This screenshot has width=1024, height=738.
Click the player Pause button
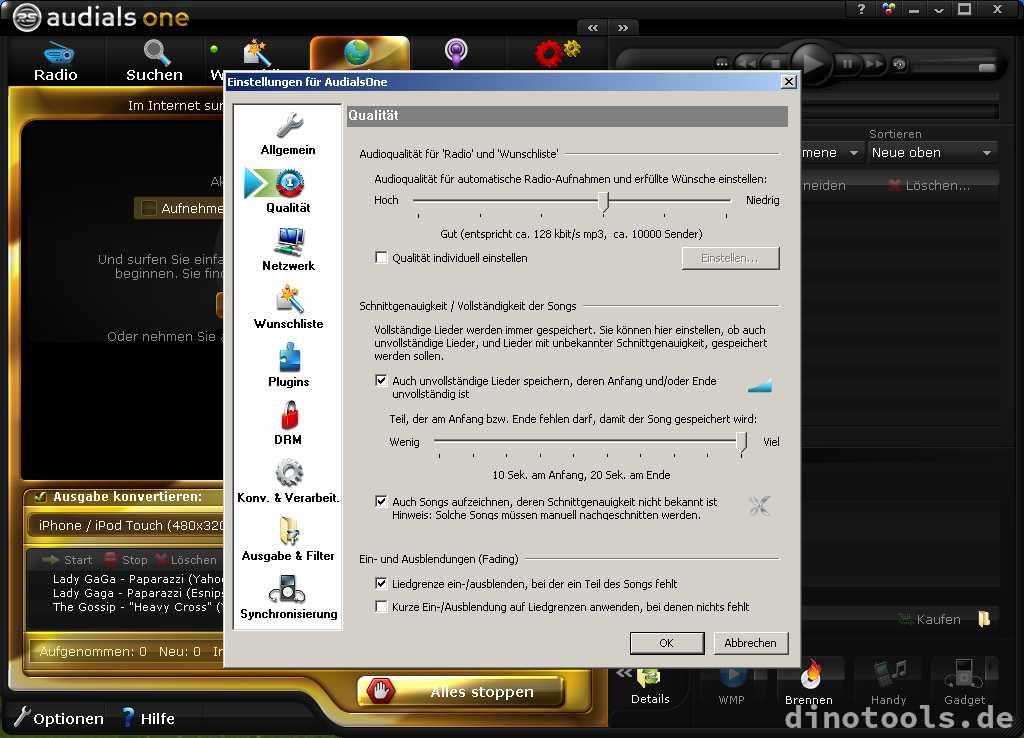(x=847, y=63)
